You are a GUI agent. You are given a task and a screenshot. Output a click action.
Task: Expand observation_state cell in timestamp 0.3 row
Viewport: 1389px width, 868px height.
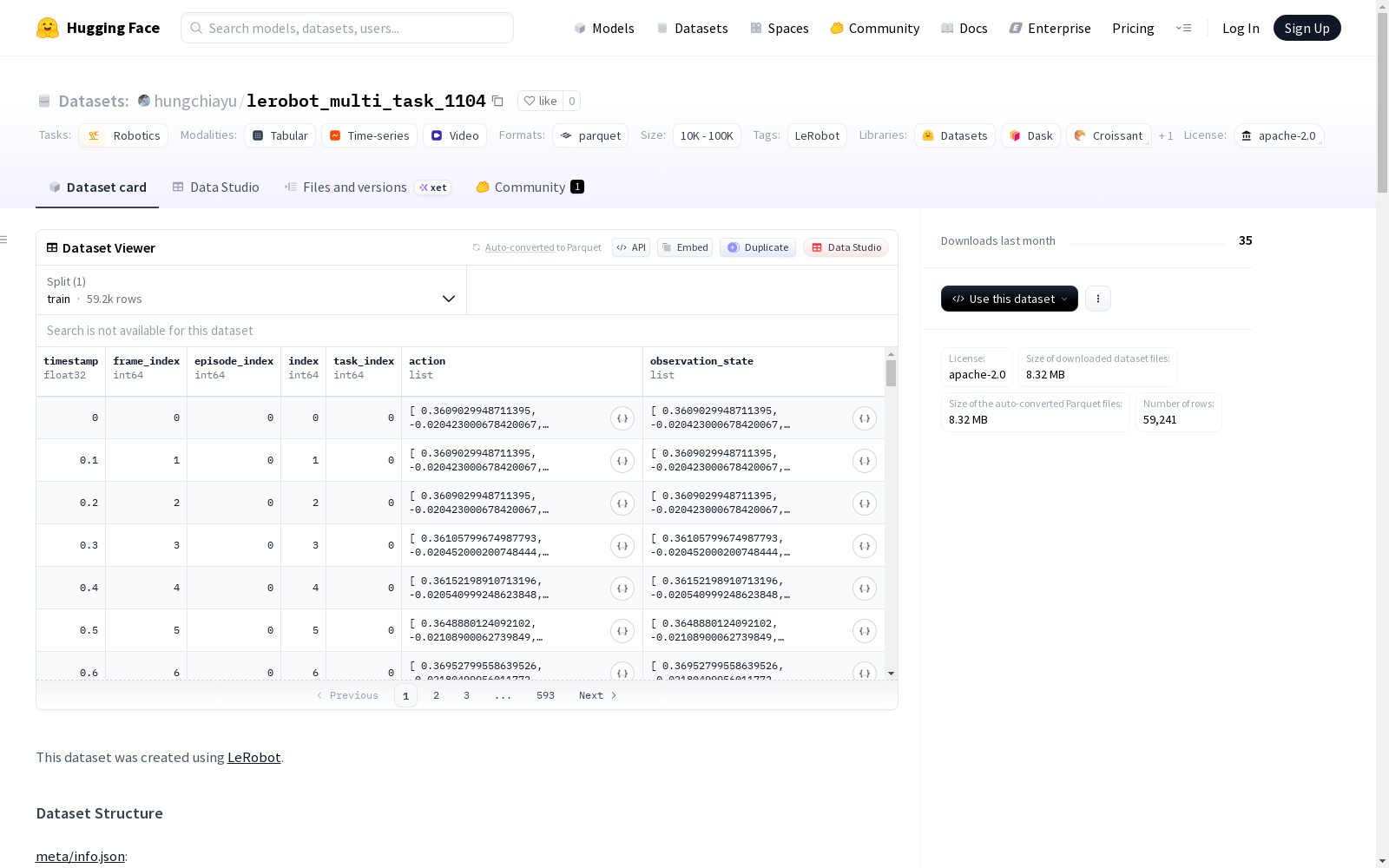click(x=865, y=546)
